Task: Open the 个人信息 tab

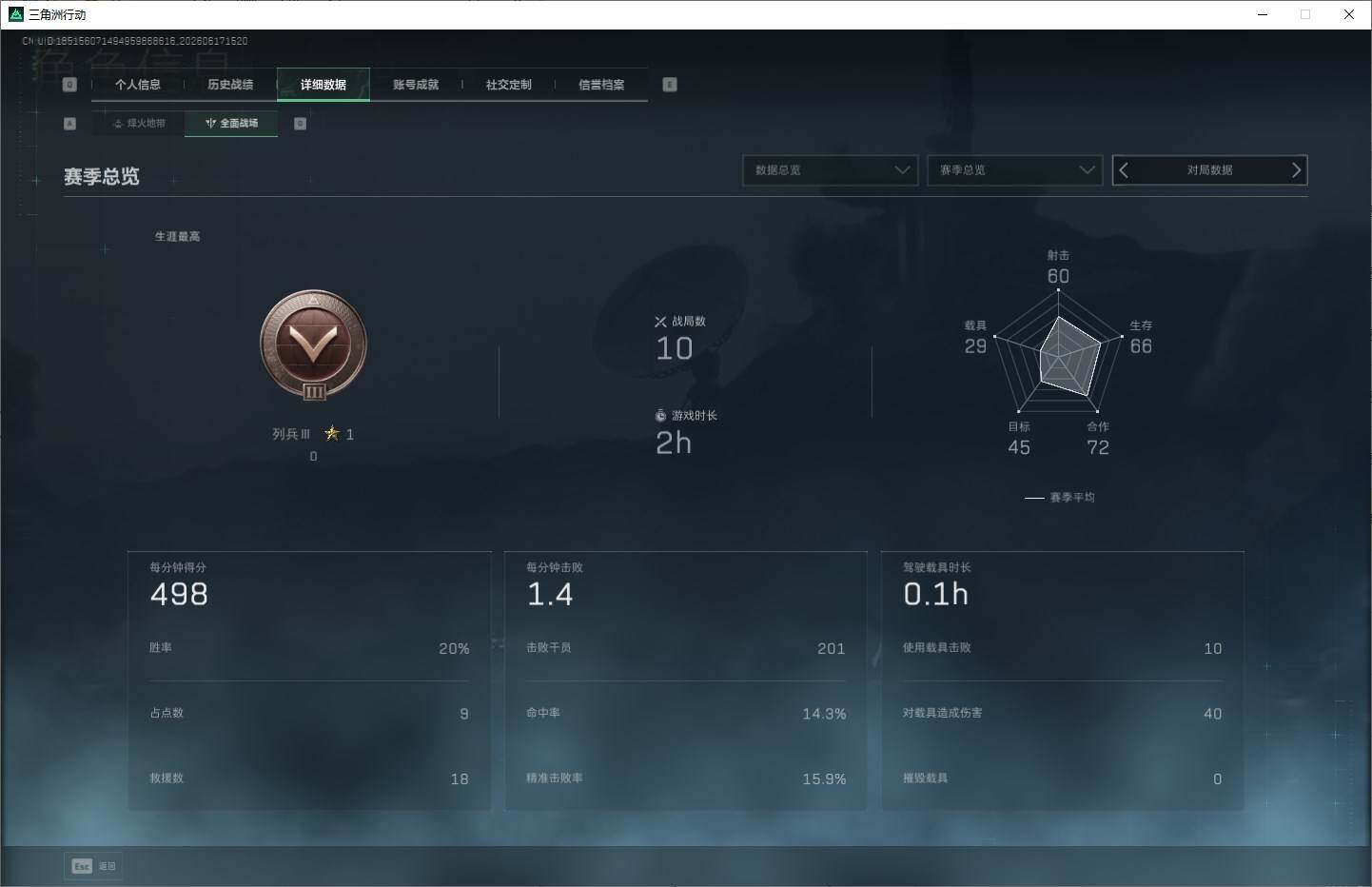Action: tap(137, 85)
